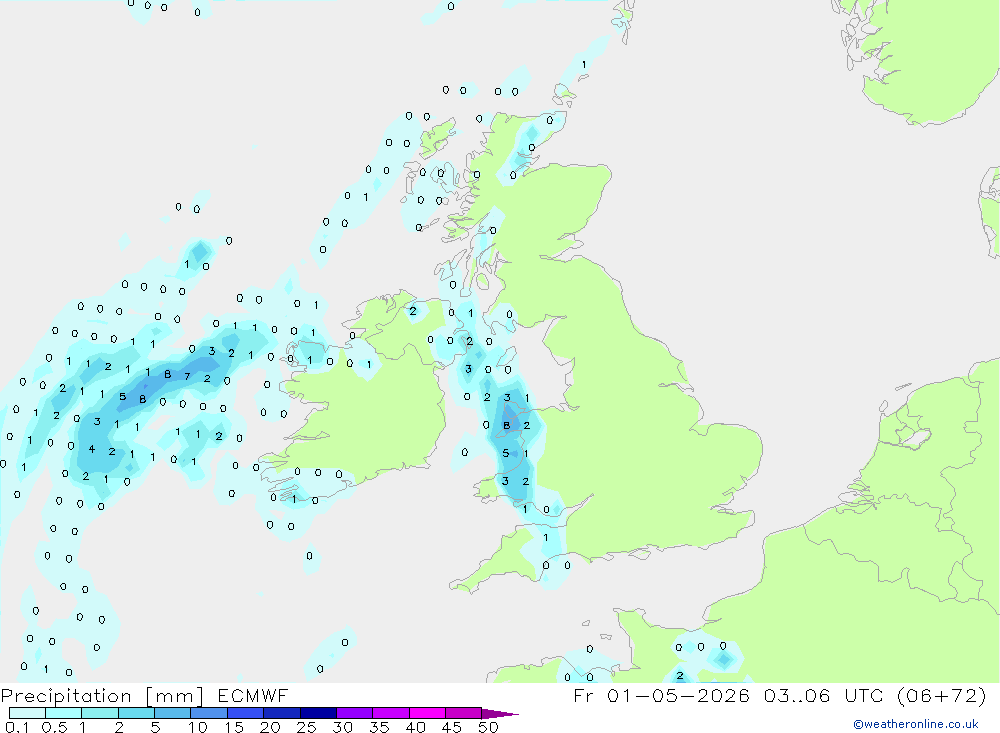Click the '(06+72)' forecast offset text
Viewport: 1000px width, 733px height.
(941, 695)
